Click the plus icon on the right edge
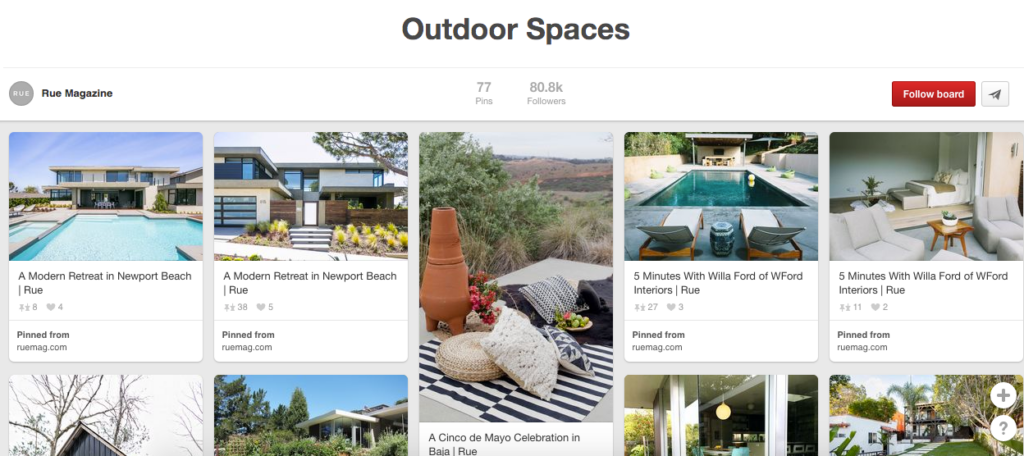This screenshot has height=456, width=1024. (1002, 395)
